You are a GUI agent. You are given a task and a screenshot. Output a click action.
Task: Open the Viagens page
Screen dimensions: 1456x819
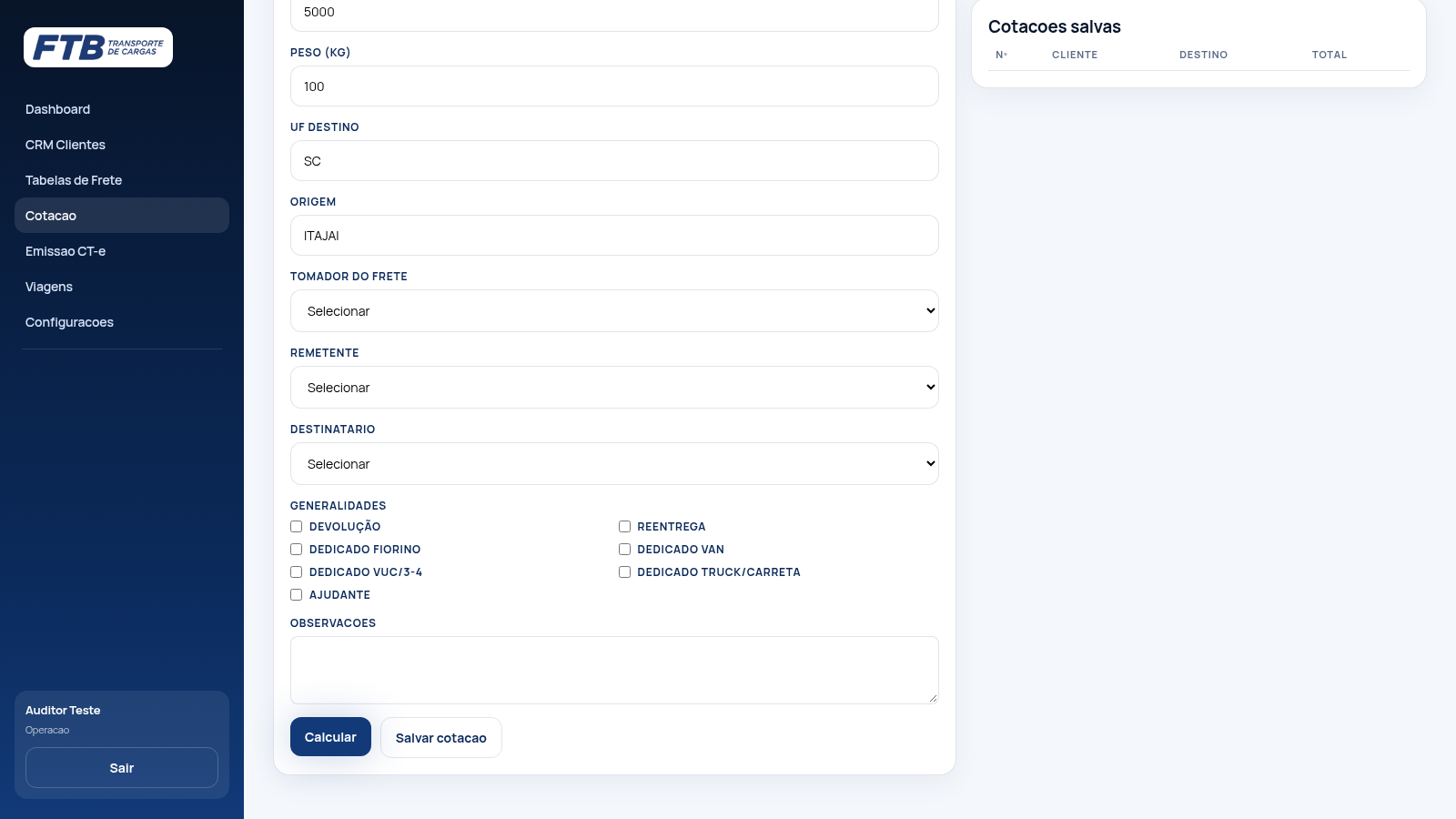(122, 287)
